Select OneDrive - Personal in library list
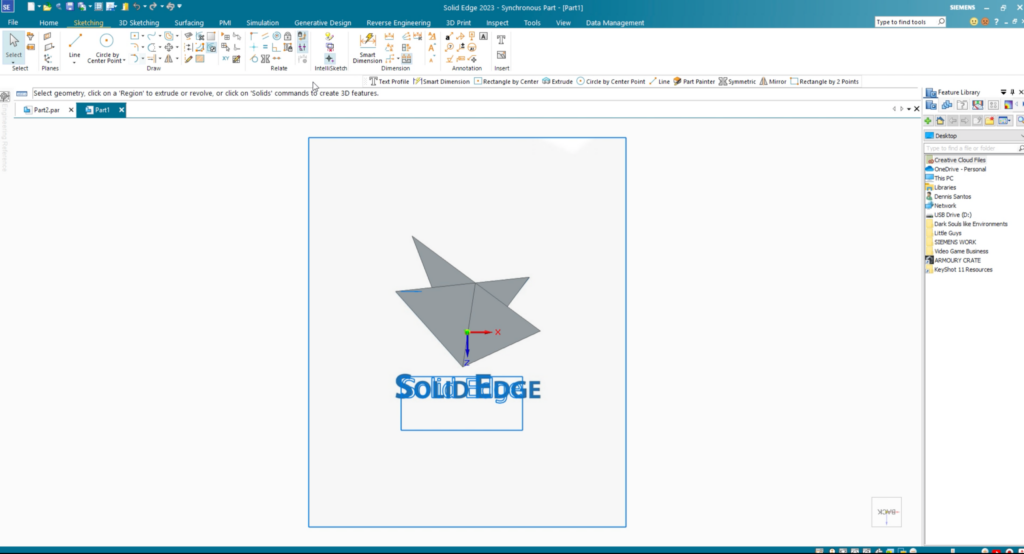1024x554 pixels. (955, 169)
